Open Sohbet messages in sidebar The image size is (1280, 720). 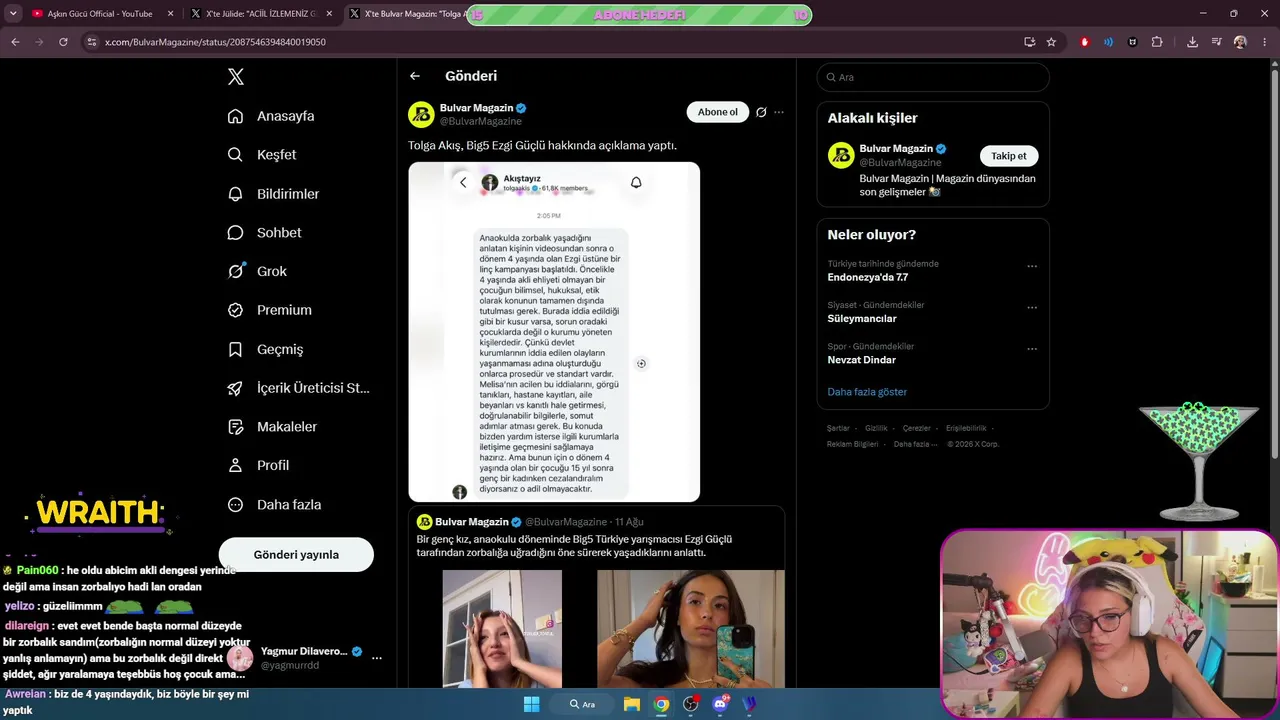click(264, 233)
